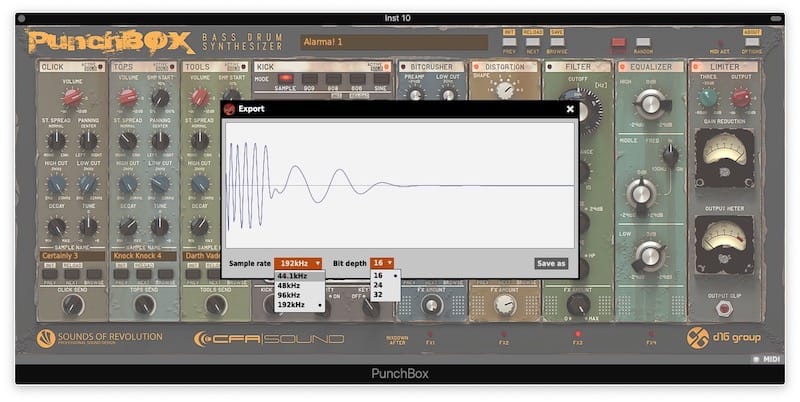Toggle the TOOLS module active LED
This screenshot has width=800, height=402.
[243, 67]
